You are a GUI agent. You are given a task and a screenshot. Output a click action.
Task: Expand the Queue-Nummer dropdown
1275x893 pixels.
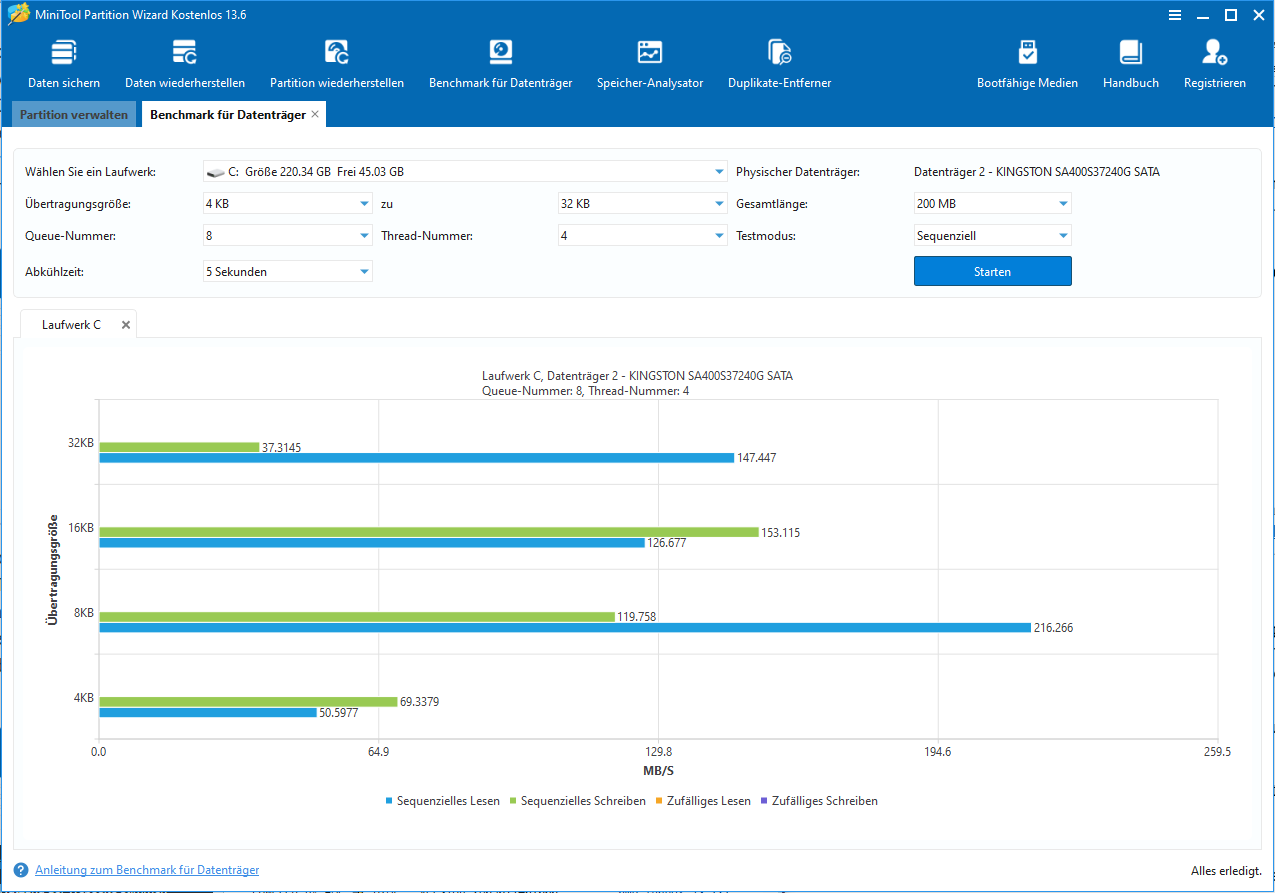coord(288,236)
